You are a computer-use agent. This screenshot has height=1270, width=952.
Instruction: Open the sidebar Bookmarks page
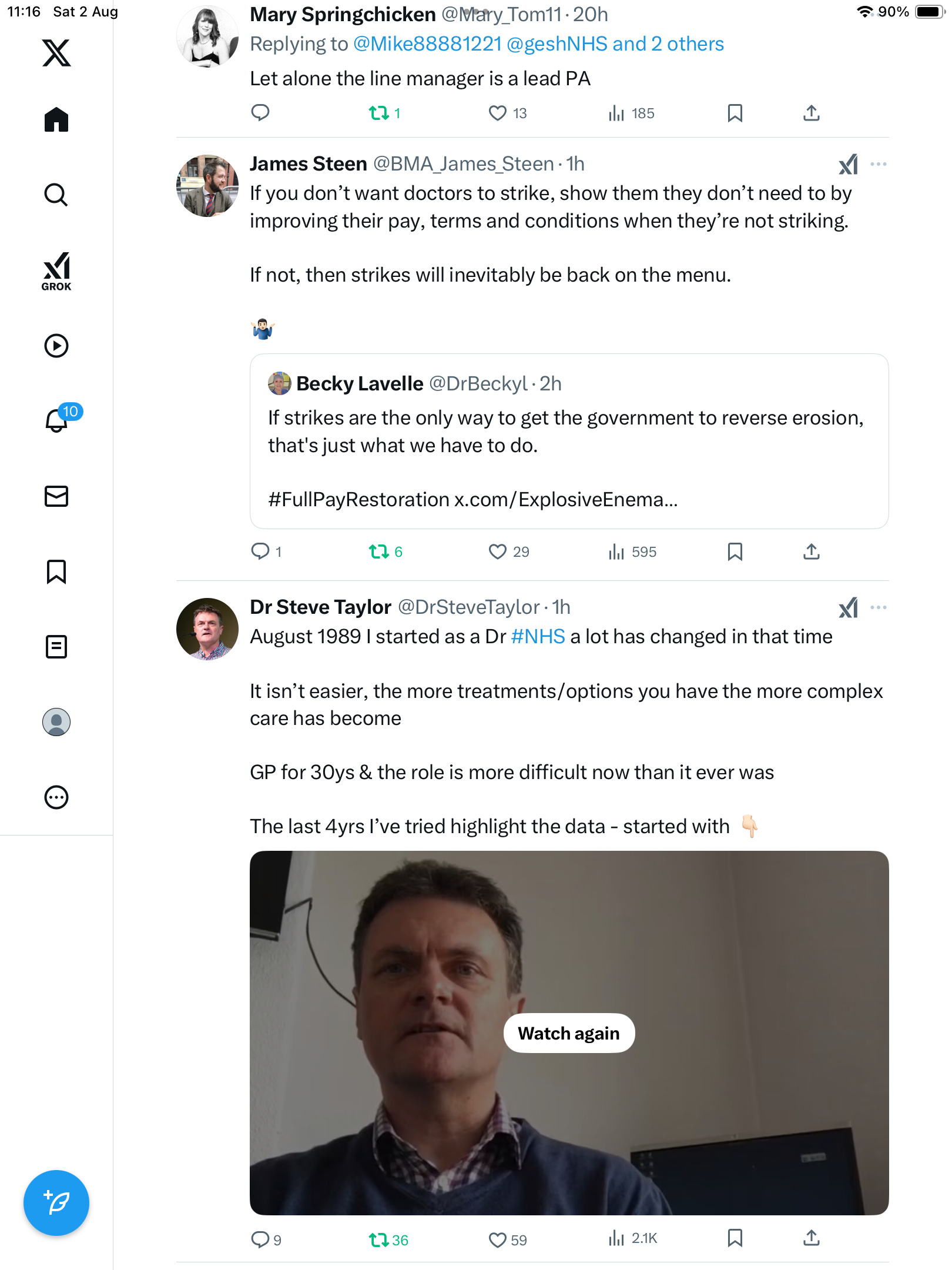tap(56, 571)
